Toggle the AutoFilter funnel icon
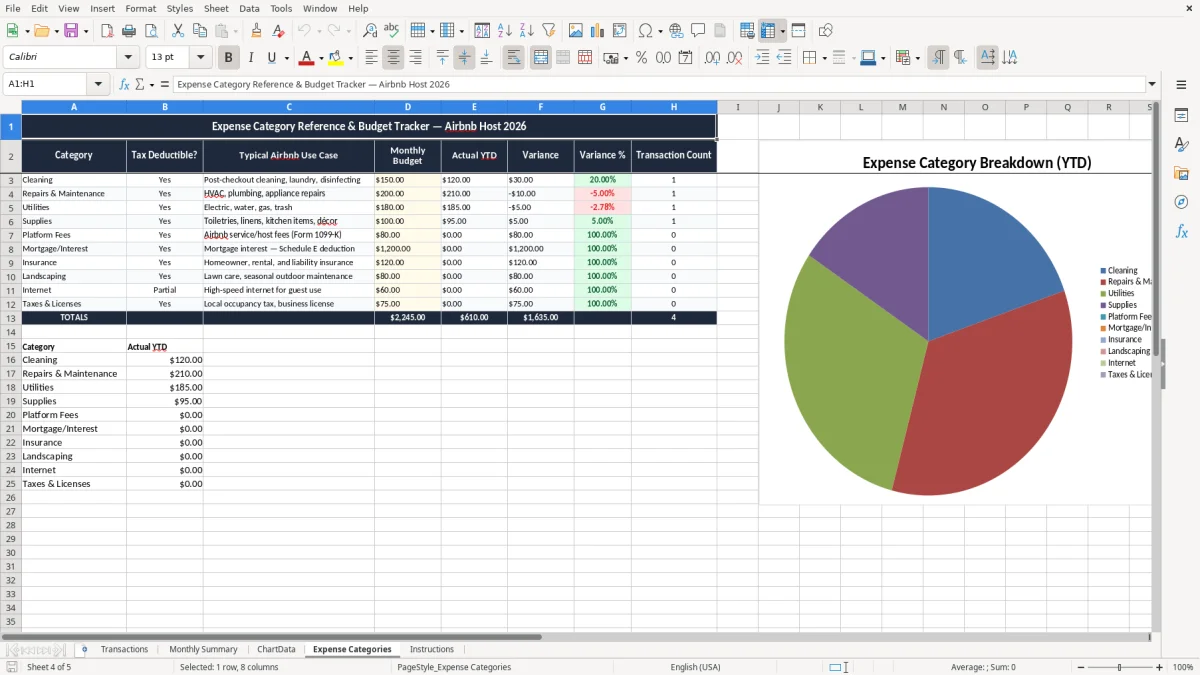 coord(548,31)
